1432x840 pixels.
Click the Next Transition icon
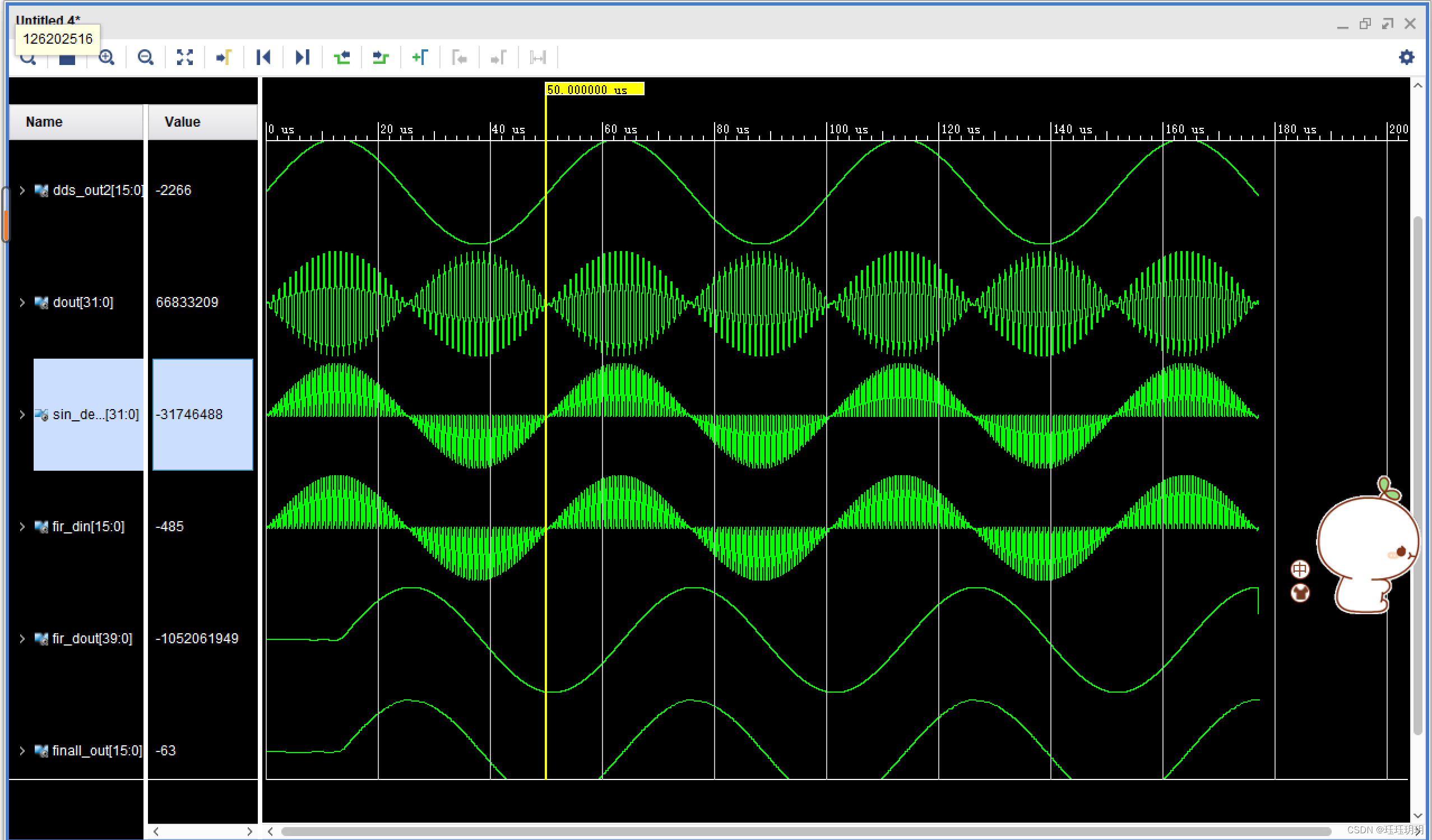point(381,57)
